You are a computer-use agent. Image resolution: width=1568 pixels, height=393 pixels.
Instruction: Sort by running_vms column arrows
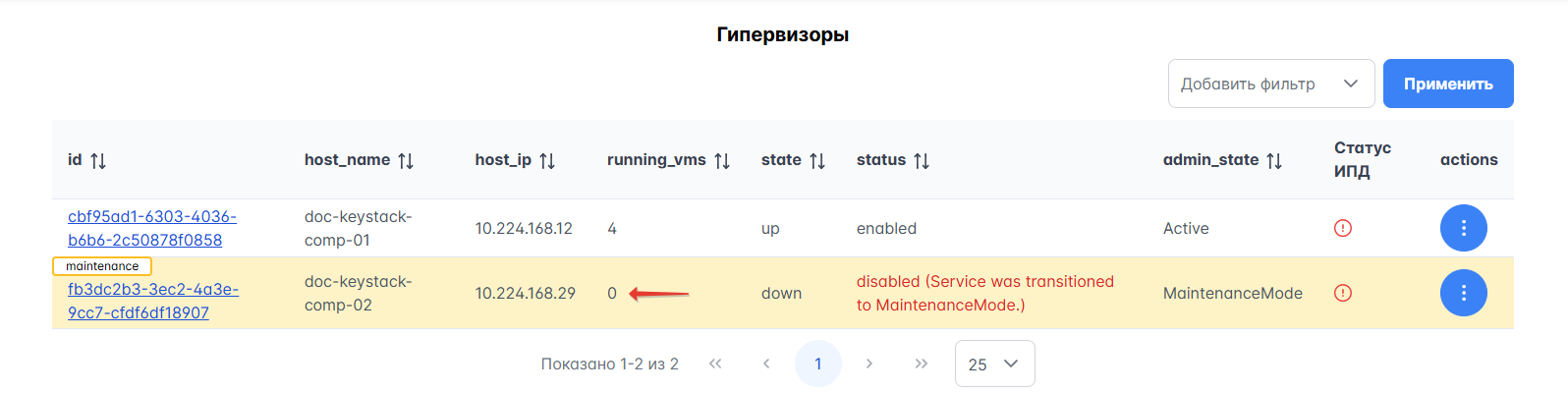pyautogui.click(x=722, y=160)
